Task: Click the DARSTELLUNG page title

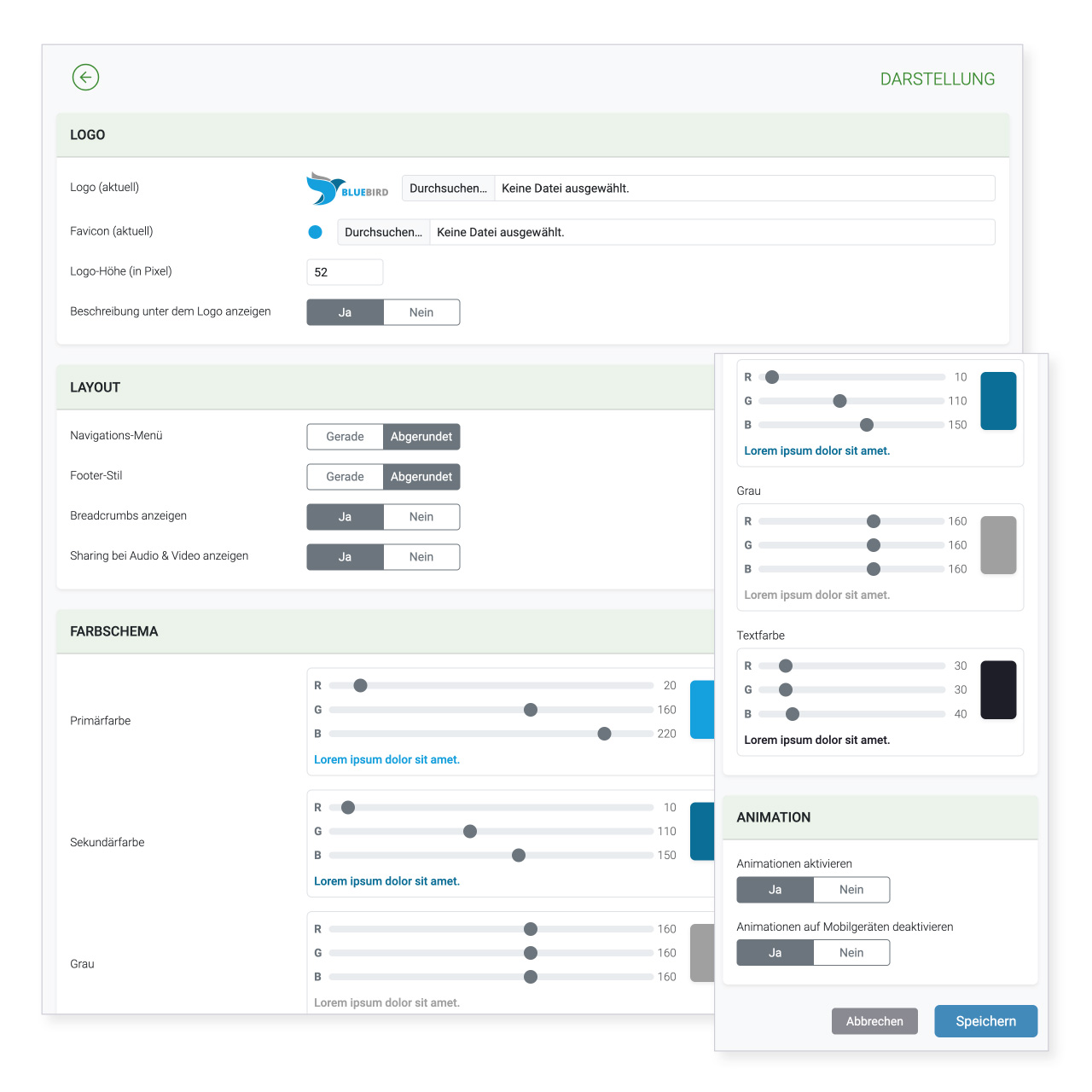Action: click(x=938, y=79)
